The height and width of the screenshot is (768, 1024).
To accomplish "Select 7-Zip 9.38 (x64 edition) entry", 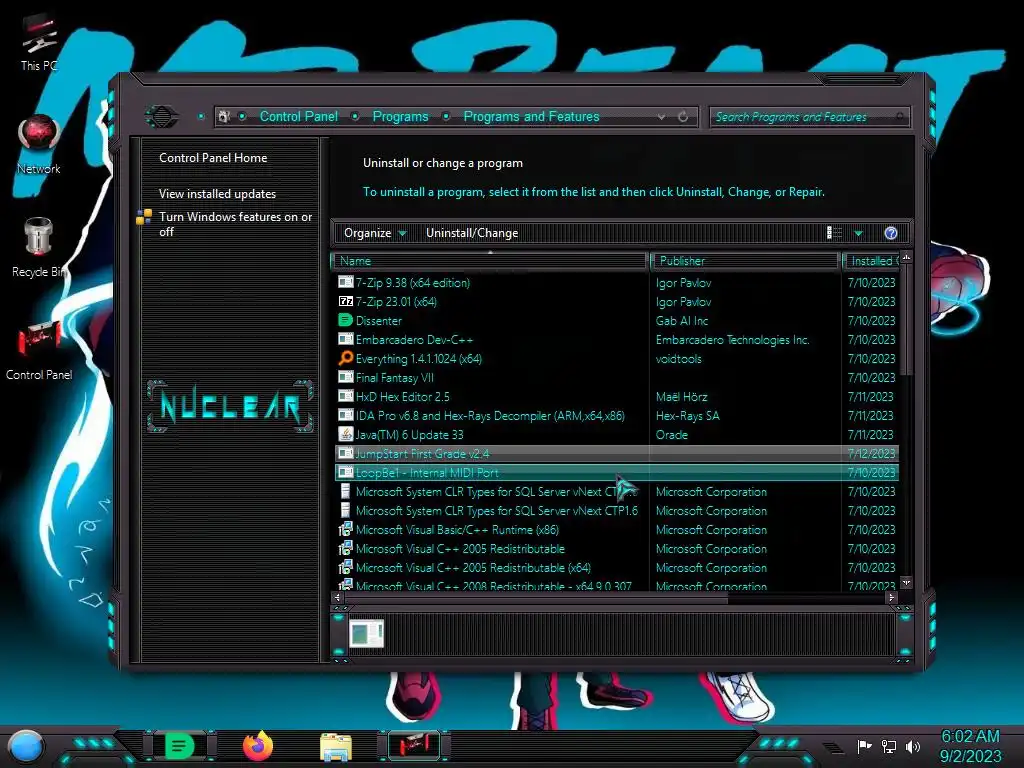I will pos(616,283).
